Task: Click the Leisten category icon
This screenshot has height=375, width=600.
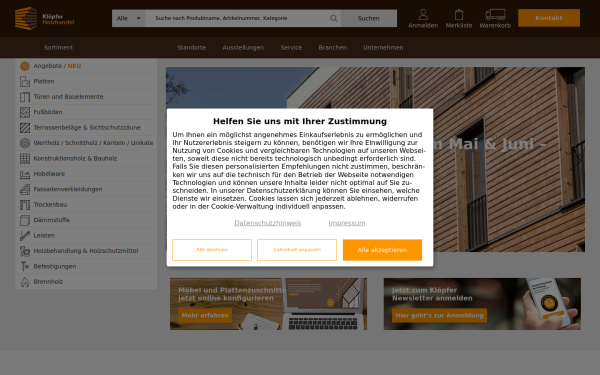Action: pos(25,236)
